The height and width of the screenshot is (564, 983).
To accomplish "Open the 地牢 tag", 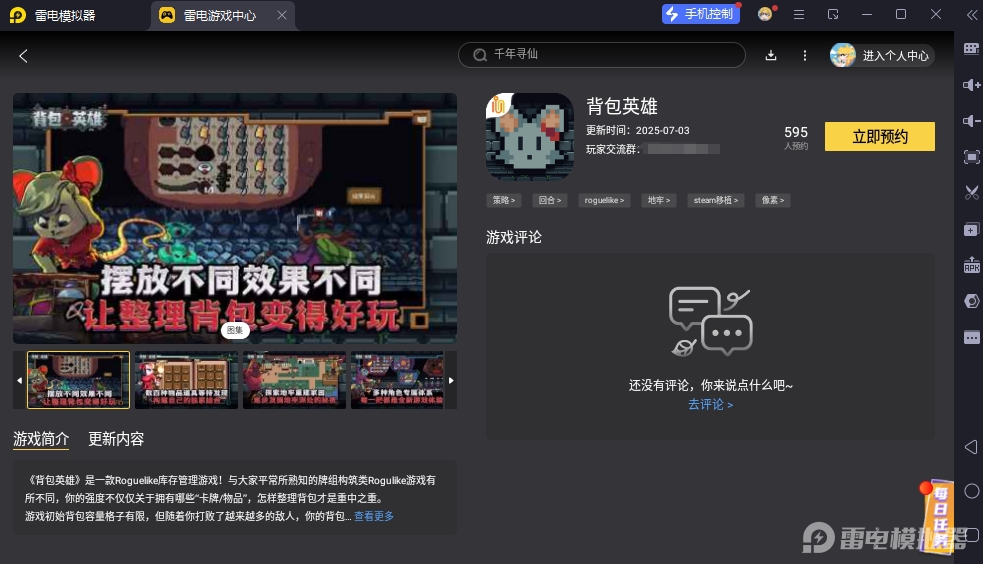I will tap(659, 200).
